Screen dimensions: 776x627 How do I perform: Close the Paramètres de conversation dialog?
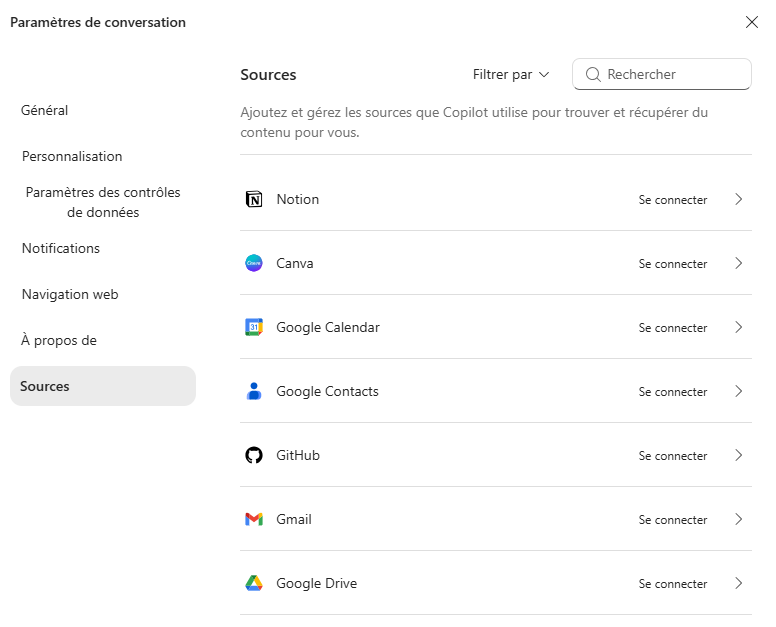click(x=752, y=22)
